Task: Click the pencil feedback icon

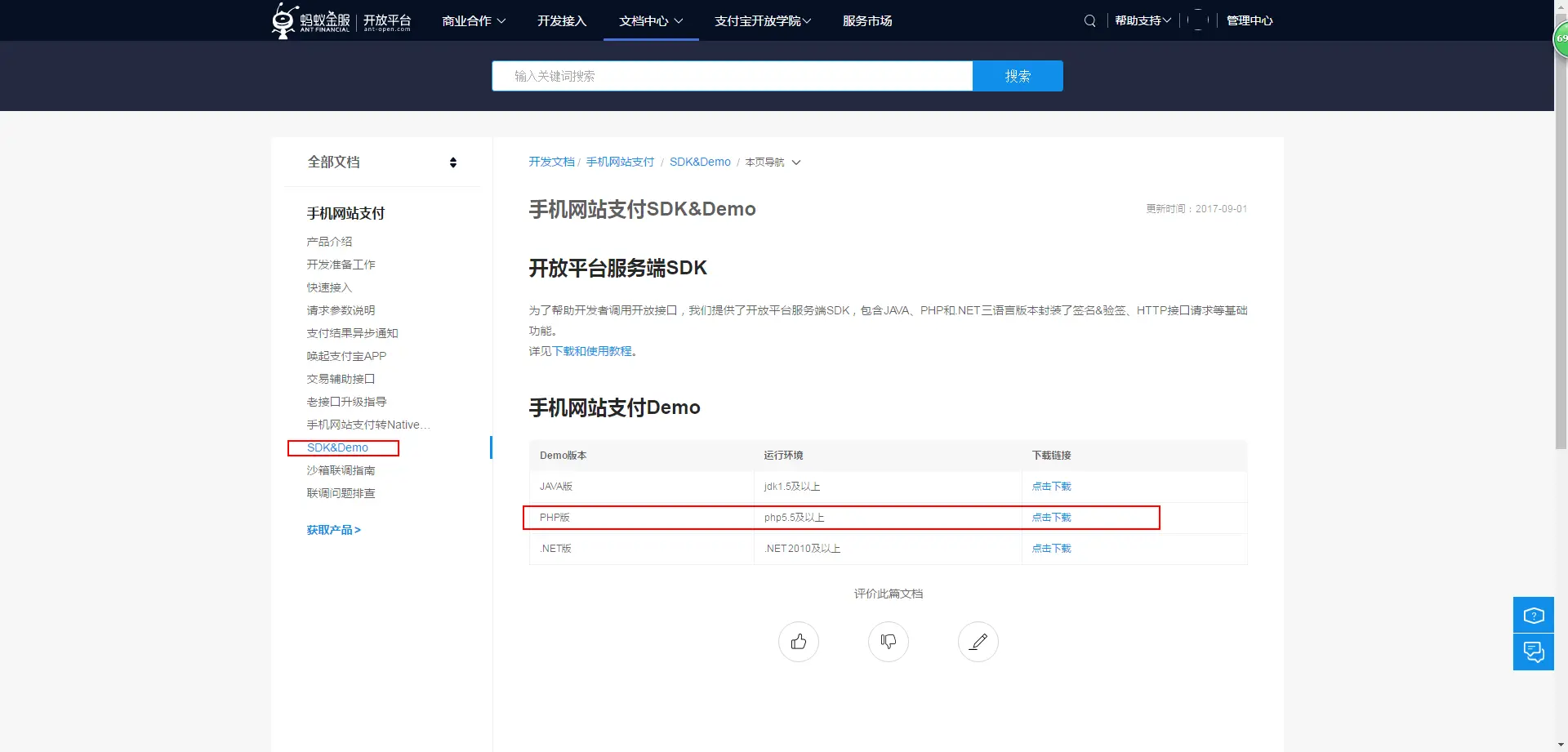Action: point(978,642)
